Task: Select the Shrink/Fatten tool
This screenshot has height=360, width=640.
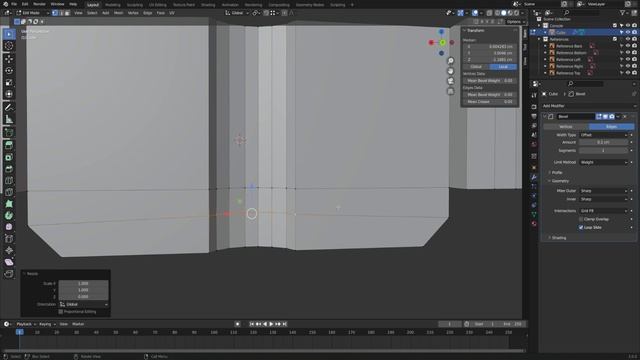Action: tap(9, 250)
